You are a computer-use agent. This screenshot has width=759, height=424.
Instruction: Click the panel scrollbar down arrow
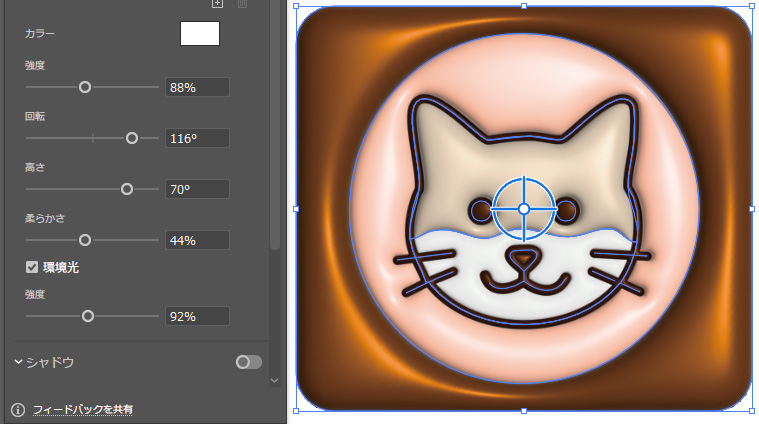[x=274, y=381]
